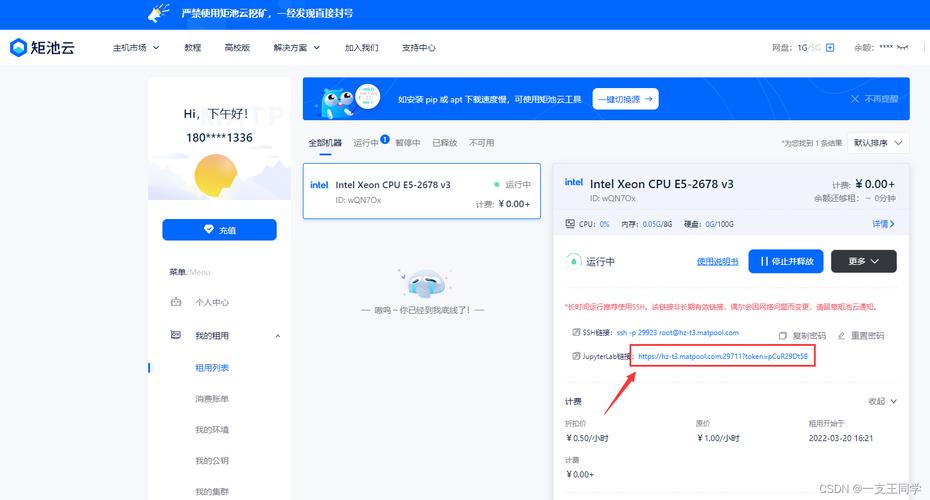Open the 高校版 nav item
930x500 pixels.
coord(237,47)
